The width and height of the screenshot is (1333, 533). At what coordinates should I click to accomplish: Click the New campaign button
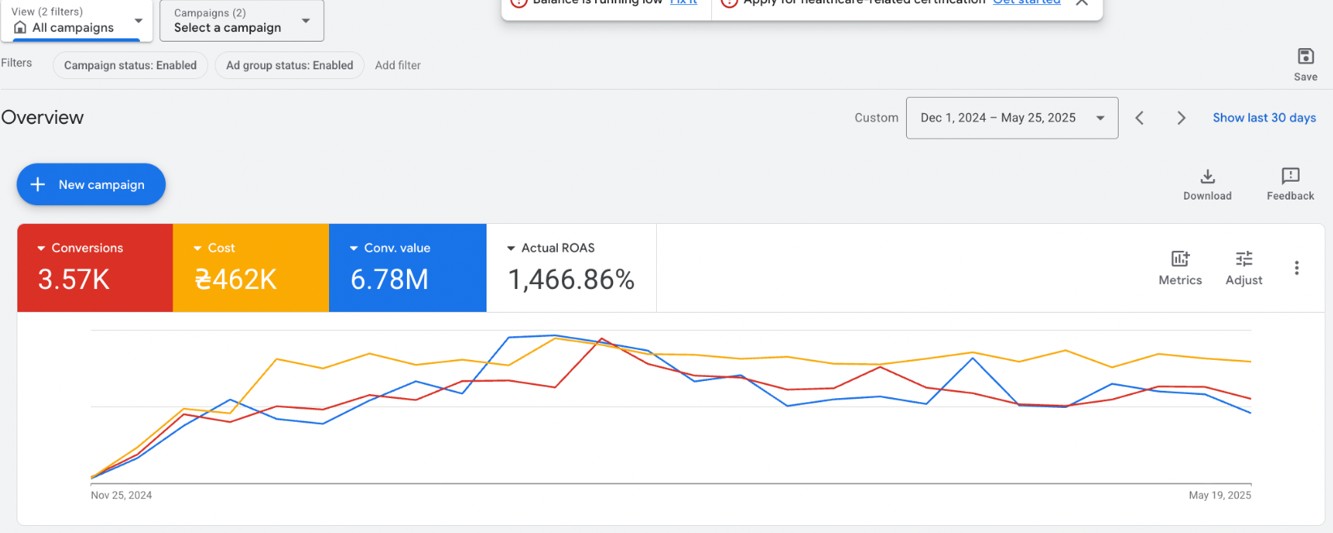(91, 184)
